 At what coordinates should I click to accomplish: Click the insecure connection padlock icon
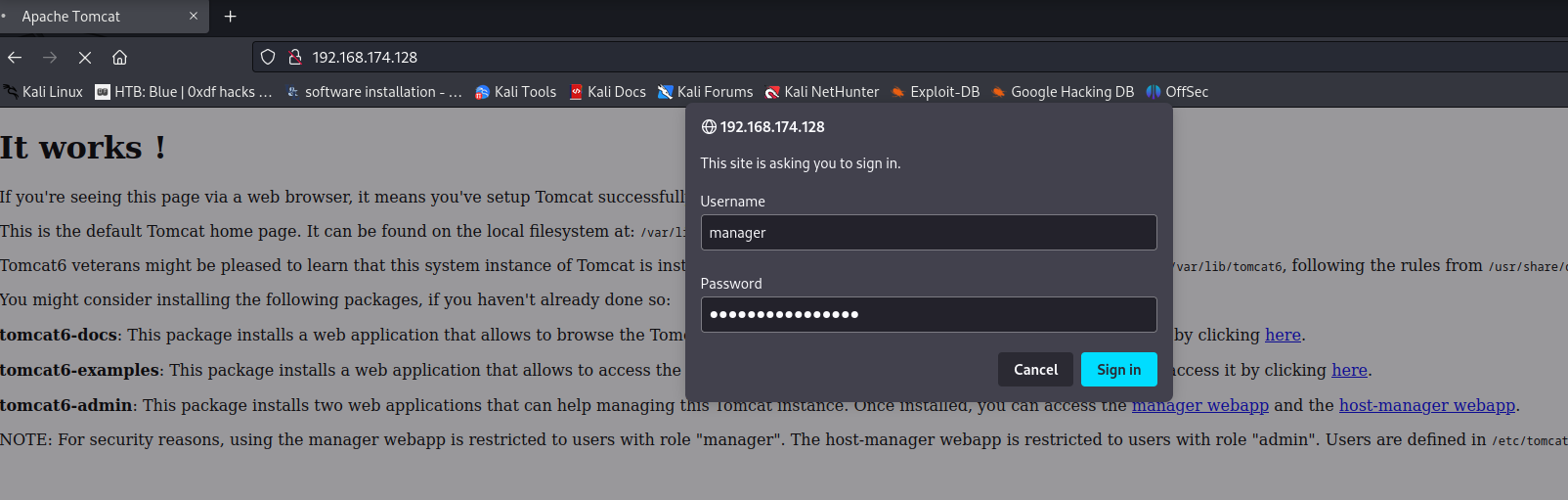coord(294,58)
